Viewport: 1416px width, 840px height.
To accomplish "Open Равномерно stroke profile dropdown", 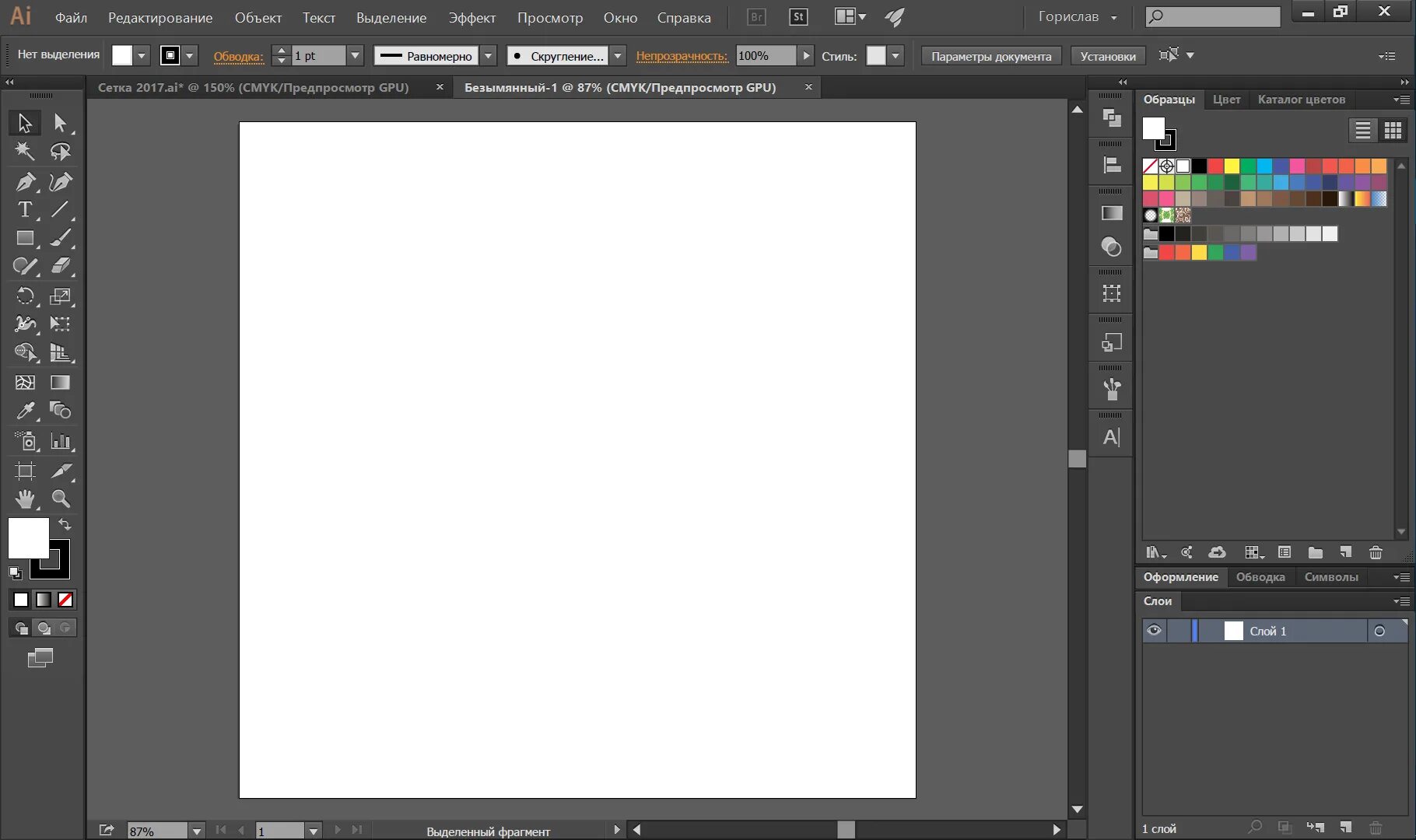I will 488,56.
